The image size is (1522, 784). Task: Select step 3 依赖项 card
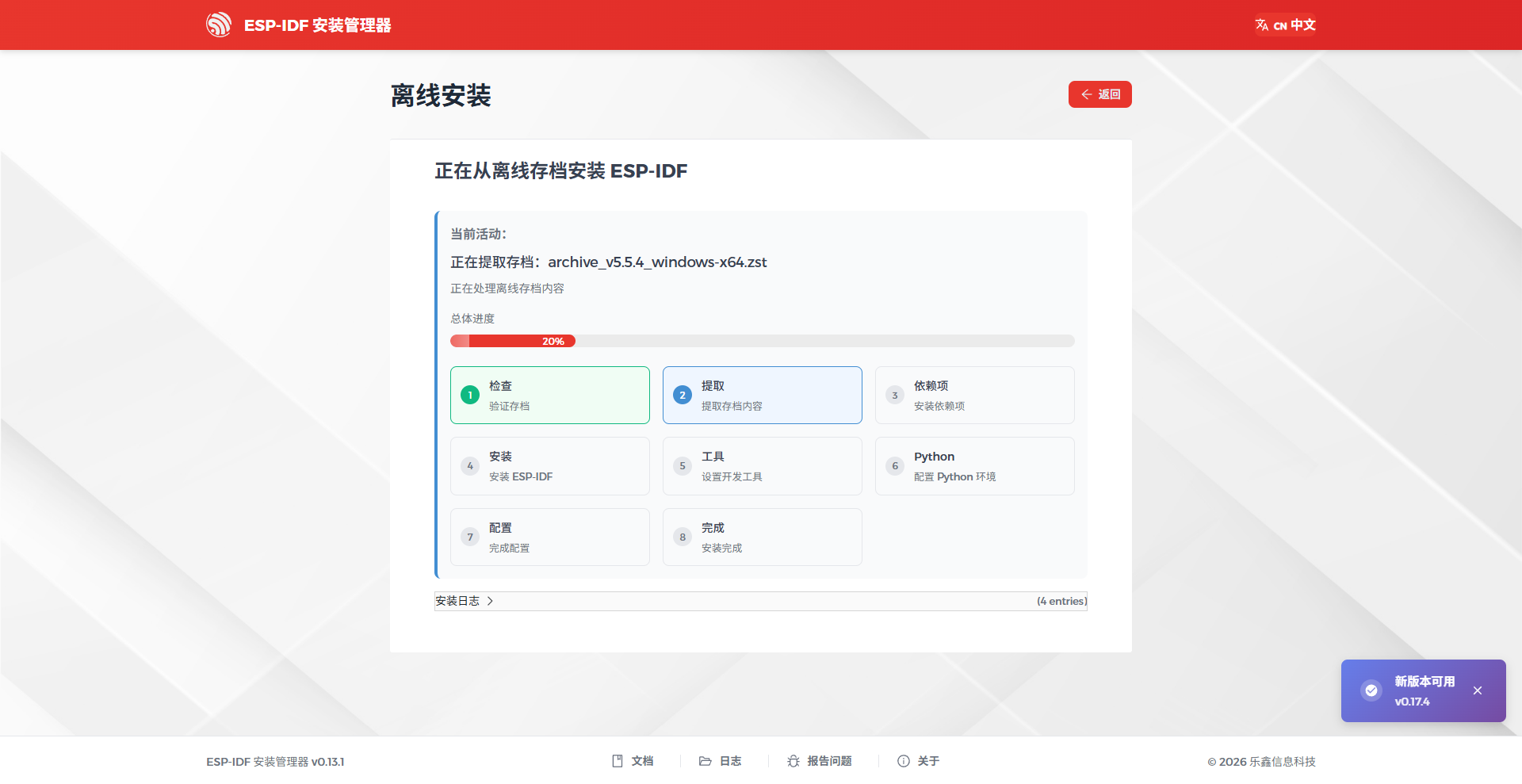(975, 395)
